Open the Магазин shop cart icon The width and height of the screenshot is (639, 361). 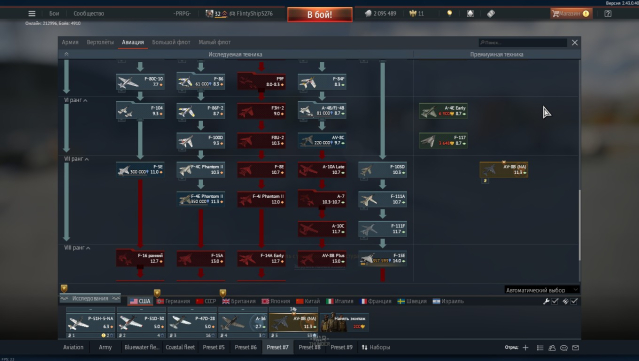(x=555, y=13)
